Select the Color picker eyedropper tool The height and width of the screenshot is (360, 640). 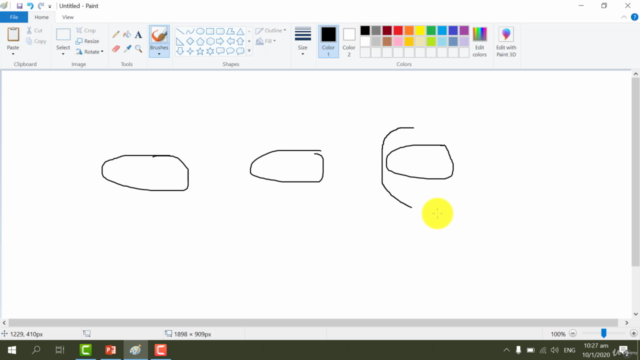127,49
